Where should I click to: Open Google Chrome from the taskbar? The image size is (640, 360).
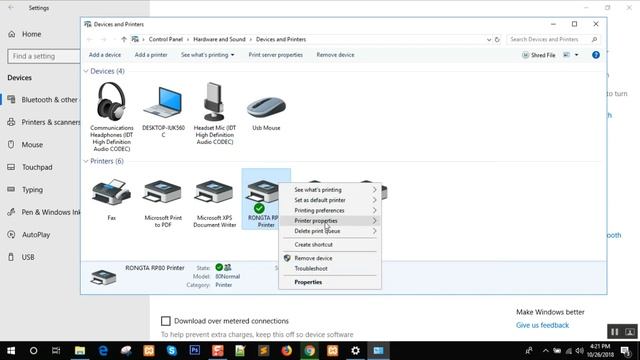(309, 351)
